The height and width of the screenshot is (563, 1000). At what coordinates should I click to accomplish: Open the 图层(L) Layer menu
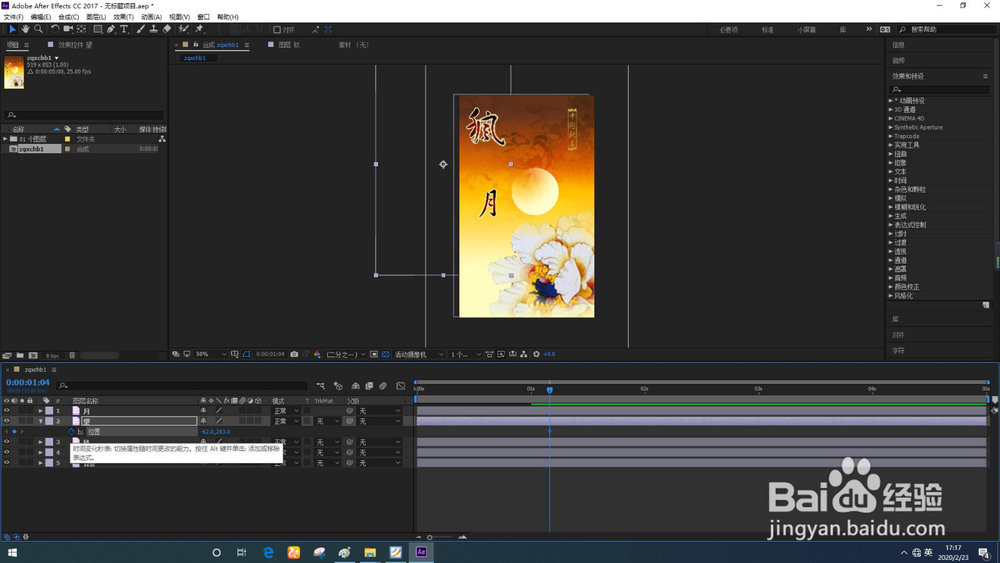96,17
